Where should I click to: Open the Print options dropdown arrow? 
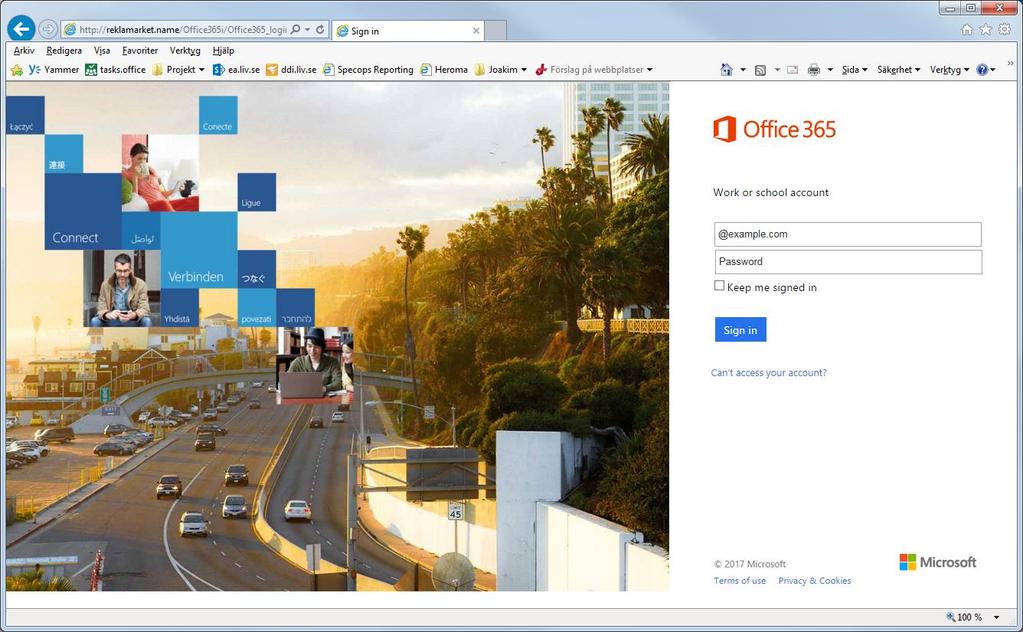pos(830,70)
